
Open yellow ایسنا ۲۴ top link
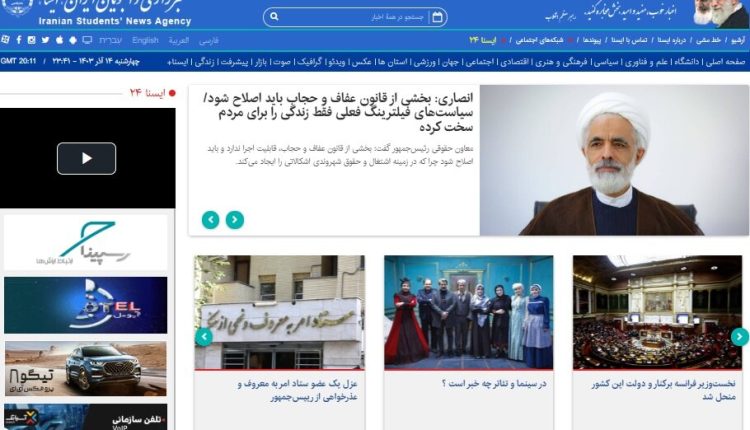pyautogui.click(x=483, y=40)
